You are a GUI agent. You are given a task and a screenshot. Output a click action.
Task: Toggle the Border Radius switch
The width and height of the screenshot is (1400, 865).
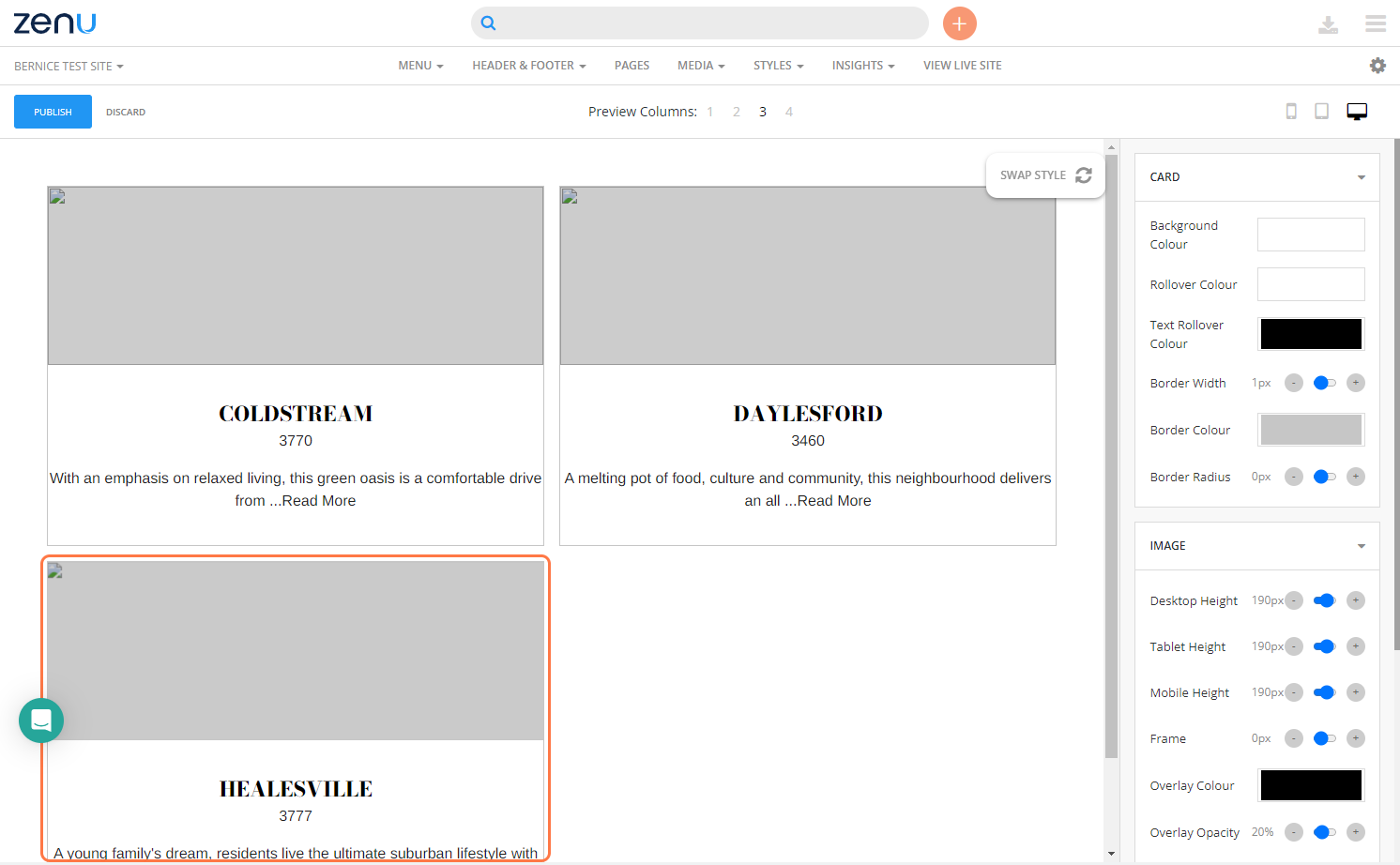pos(1325,477)
